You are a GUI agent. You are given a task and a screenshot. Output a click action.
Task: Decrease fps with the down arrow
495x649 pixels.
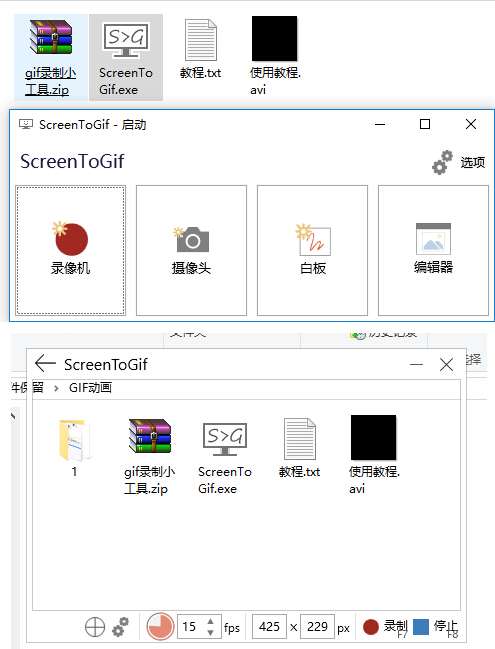point(211,633)
